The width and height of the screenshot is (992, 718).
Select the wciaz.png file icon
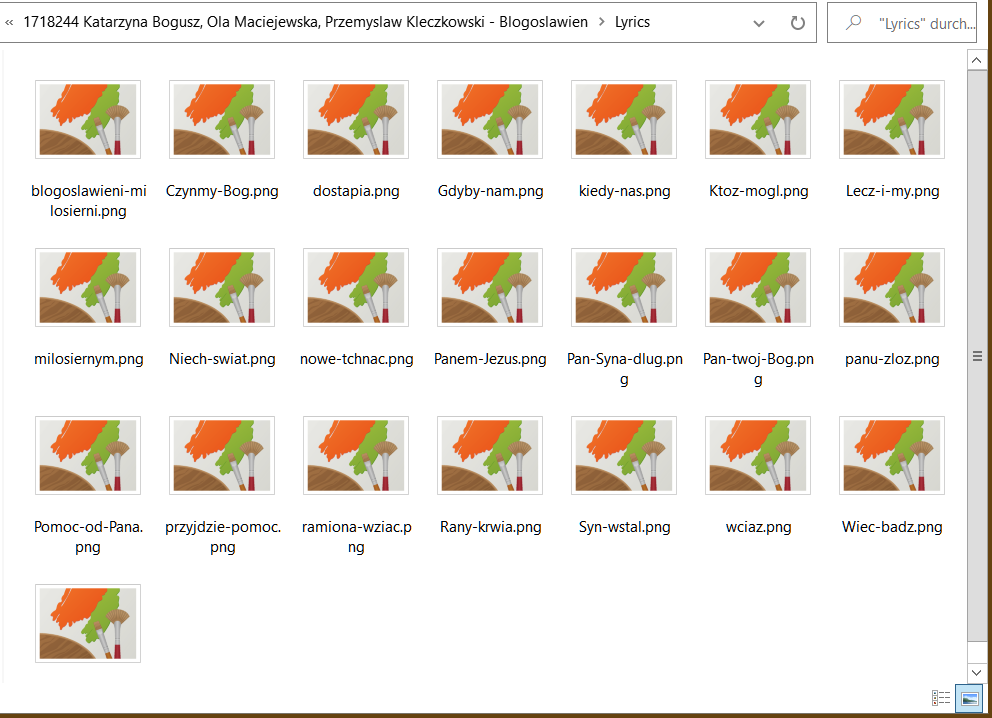point(758,455)
